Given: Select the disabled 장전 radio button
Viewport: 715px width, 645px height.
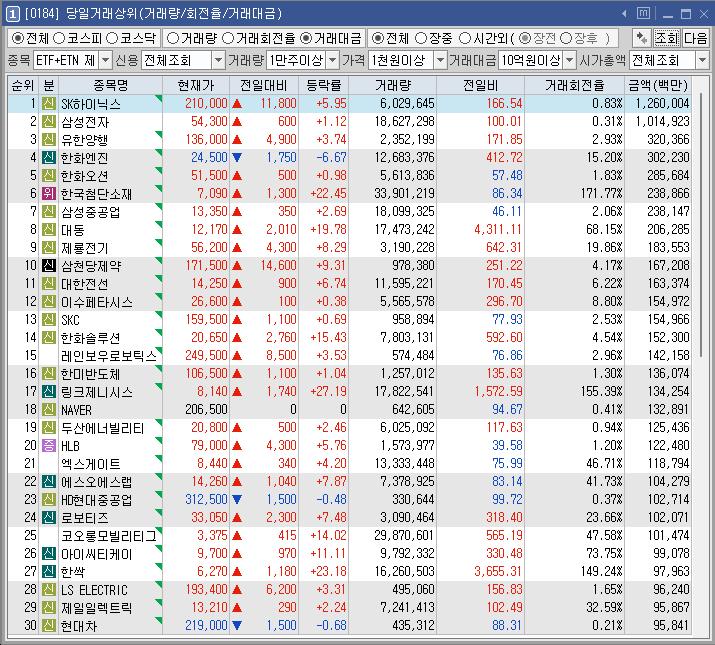Looking at the screenshot, I should pyautogui.click(x=525, y=38).
